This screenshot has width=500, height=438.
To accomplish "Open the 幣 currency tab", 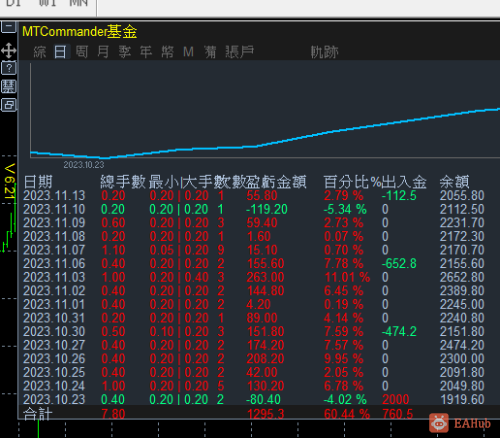I will click(x=167, y=52).
